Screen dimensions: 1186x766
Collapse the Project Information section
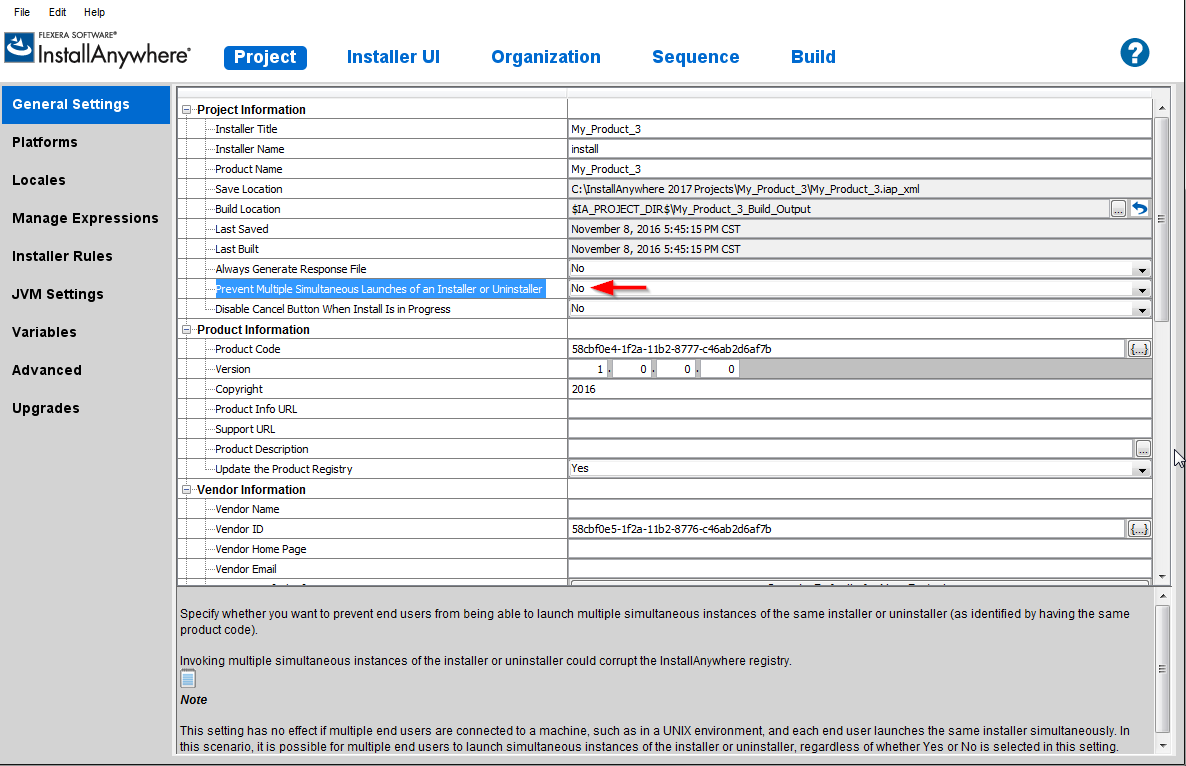click(x=186, y=110)
